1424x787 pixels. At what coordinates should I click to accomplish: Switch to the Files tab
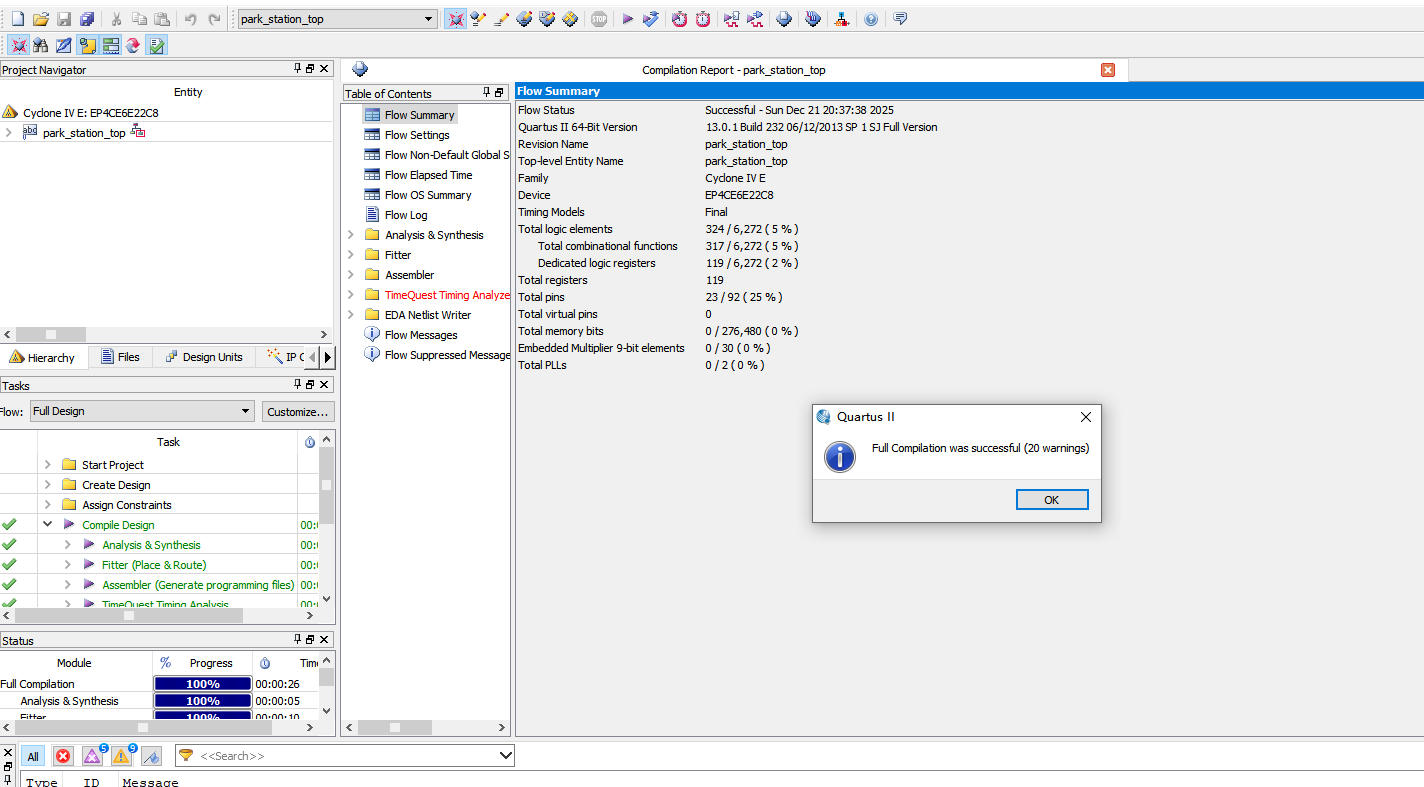coord(120,357)
